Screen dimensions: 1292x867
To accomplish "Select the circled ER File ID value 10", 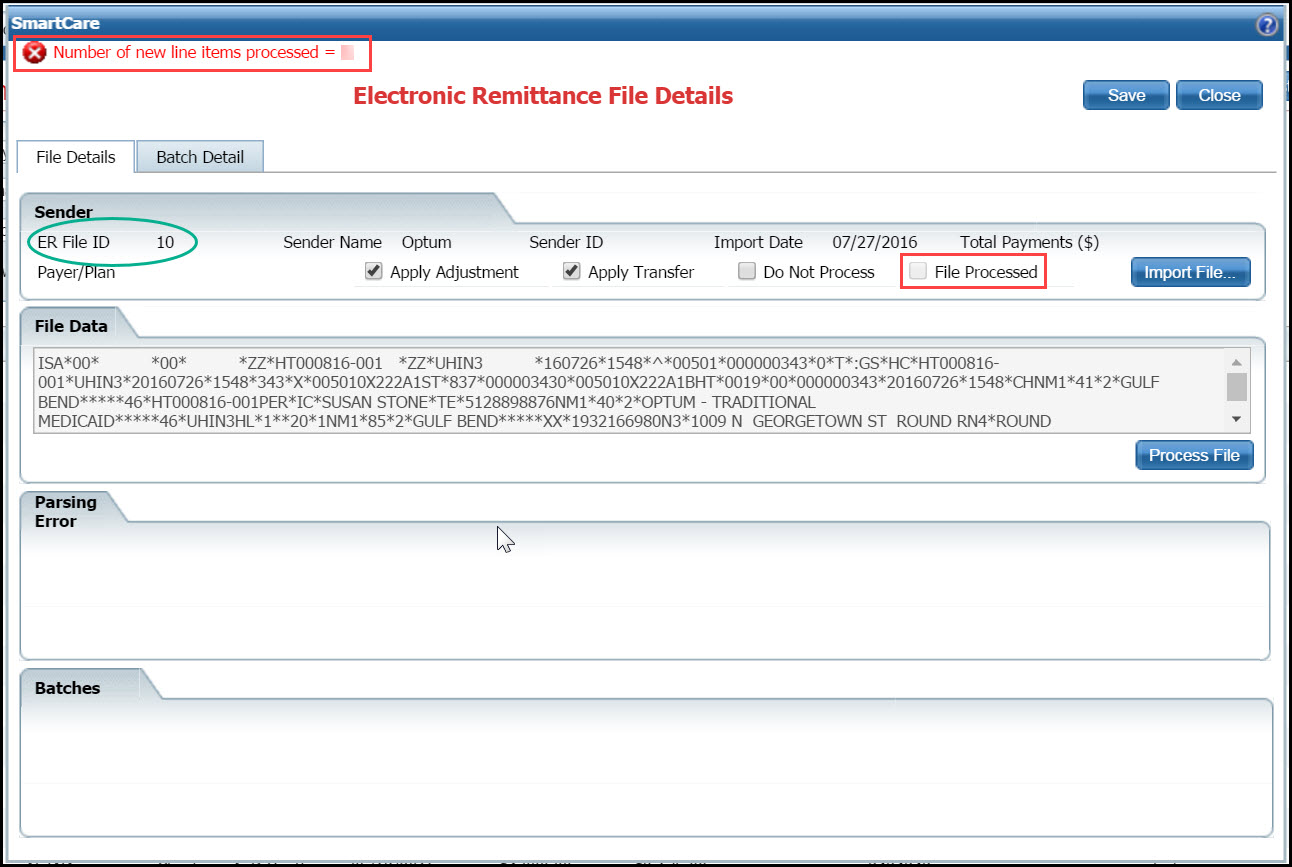I will (x=167, y=242).
